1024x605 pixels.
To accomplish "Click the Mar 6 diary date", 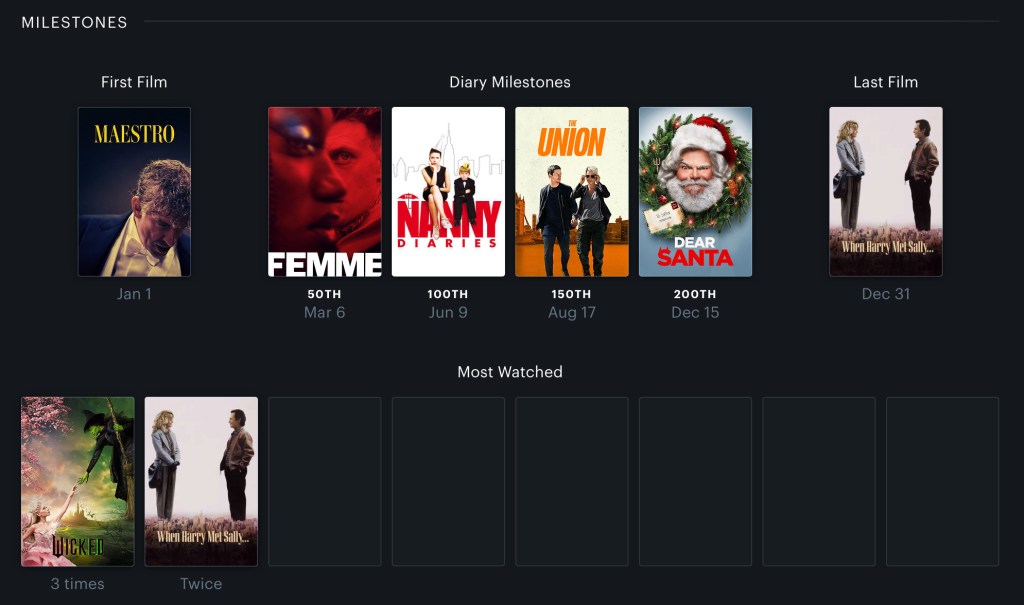I will pos(325,312).
